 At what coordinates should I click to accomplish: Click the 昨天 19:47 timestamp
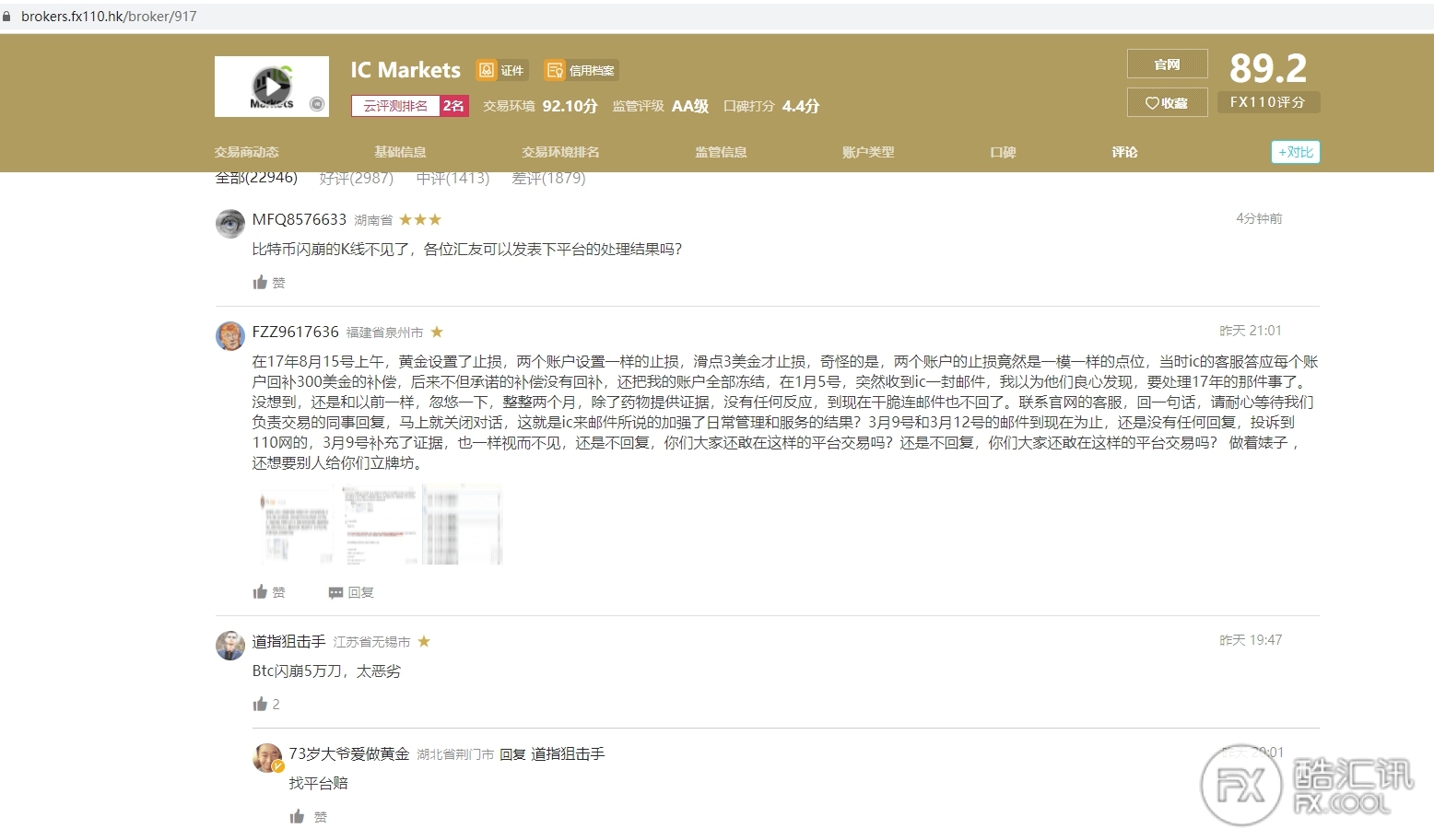point(1251,640)
